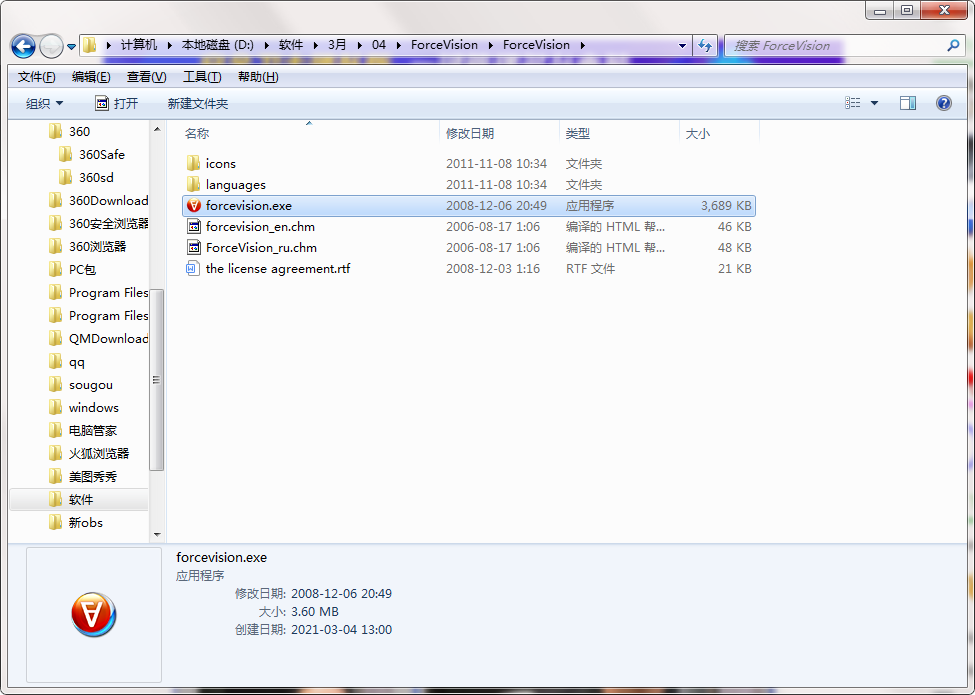975x695 pixels.
Task: Click 3月 in address breadcrumb
Action: 337,45
